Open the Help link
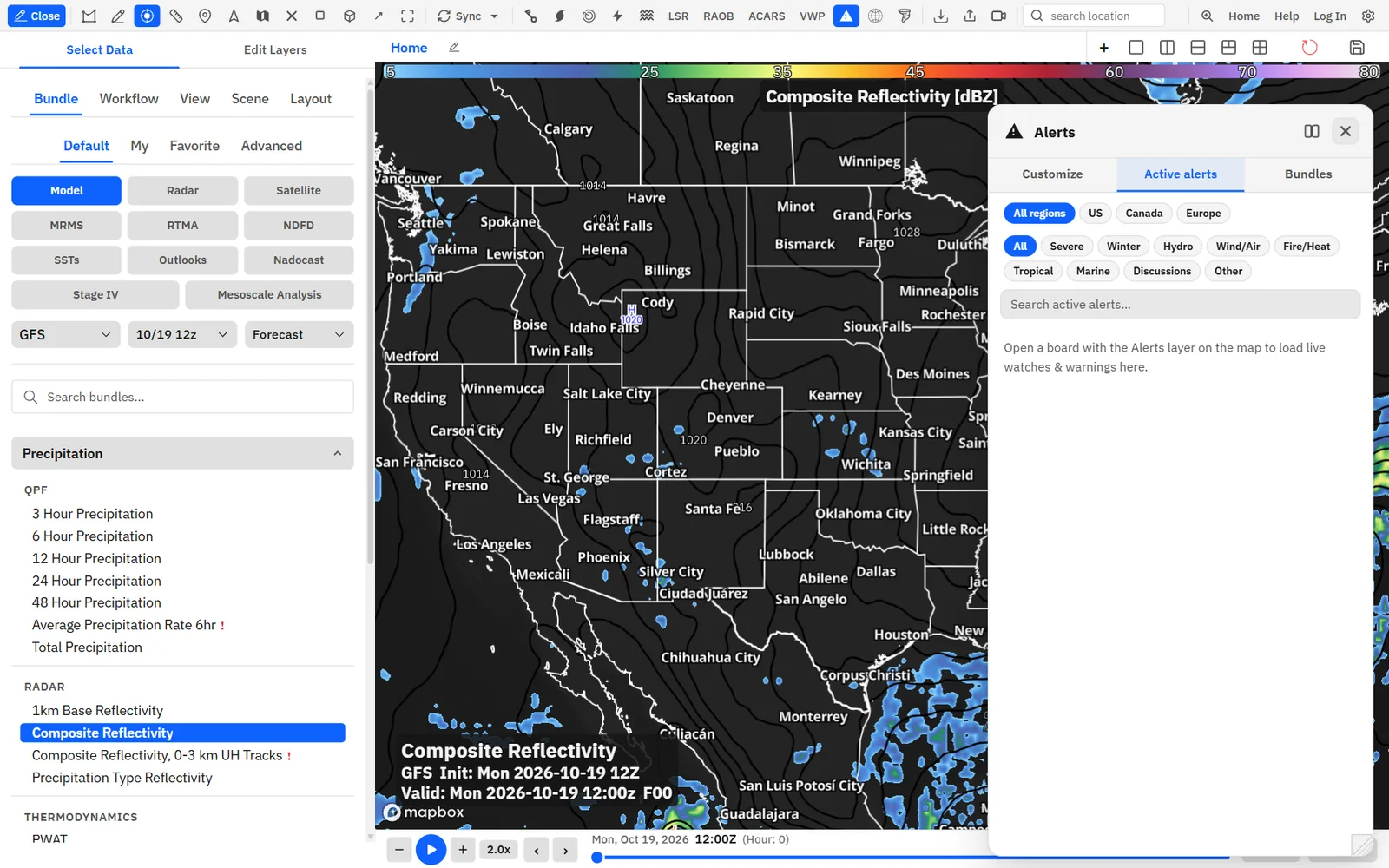 [x=1287, y=16]
